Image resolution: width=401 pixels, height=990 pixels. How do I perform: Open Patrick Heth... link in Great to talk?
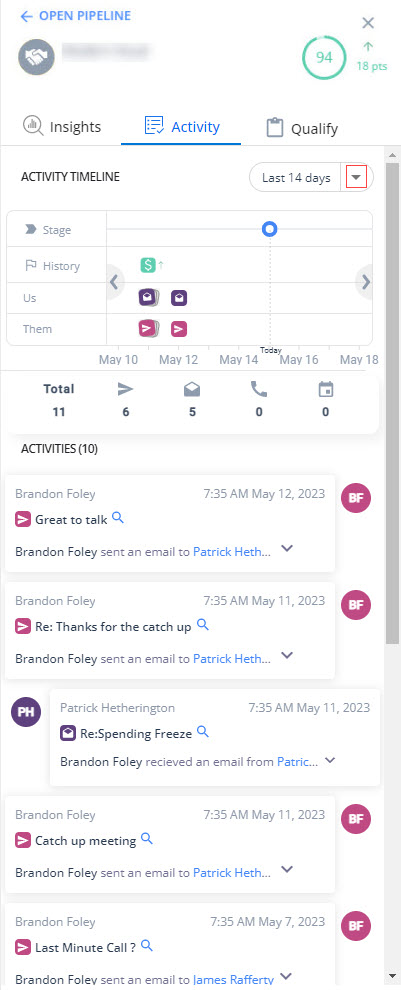click(232, 551)
